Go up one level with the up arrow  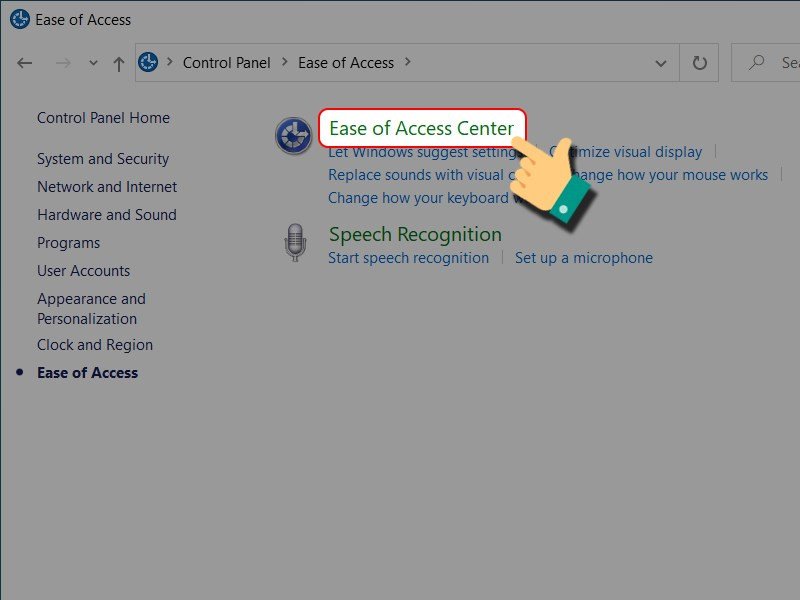coord(118,62)
